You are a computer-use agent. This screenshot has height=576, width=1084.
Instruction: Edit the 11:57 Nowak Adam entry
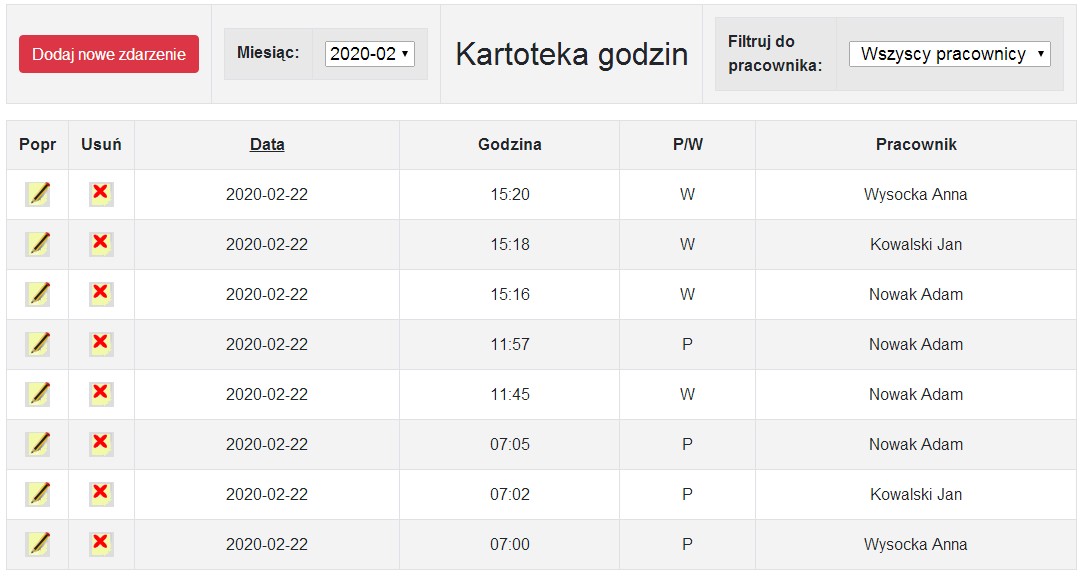(x=38, y=344)
